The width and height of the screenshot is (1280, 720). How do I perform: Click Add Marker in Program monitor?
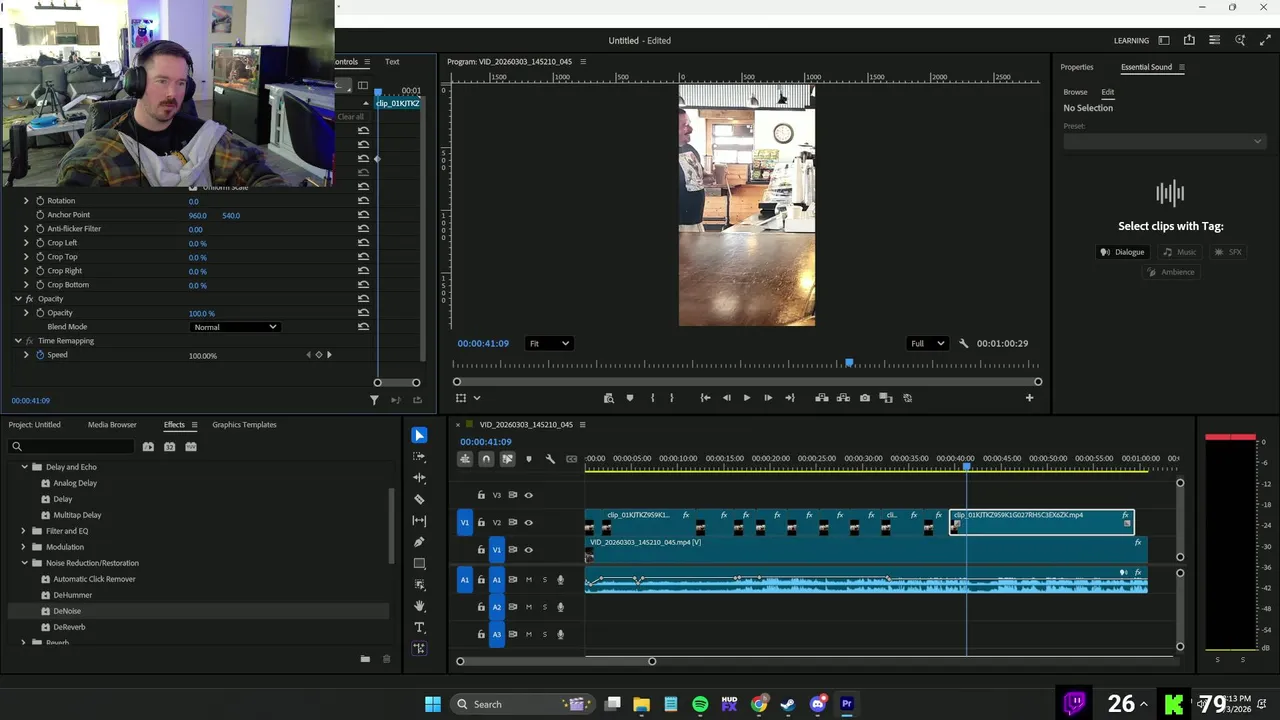(630, 398)
